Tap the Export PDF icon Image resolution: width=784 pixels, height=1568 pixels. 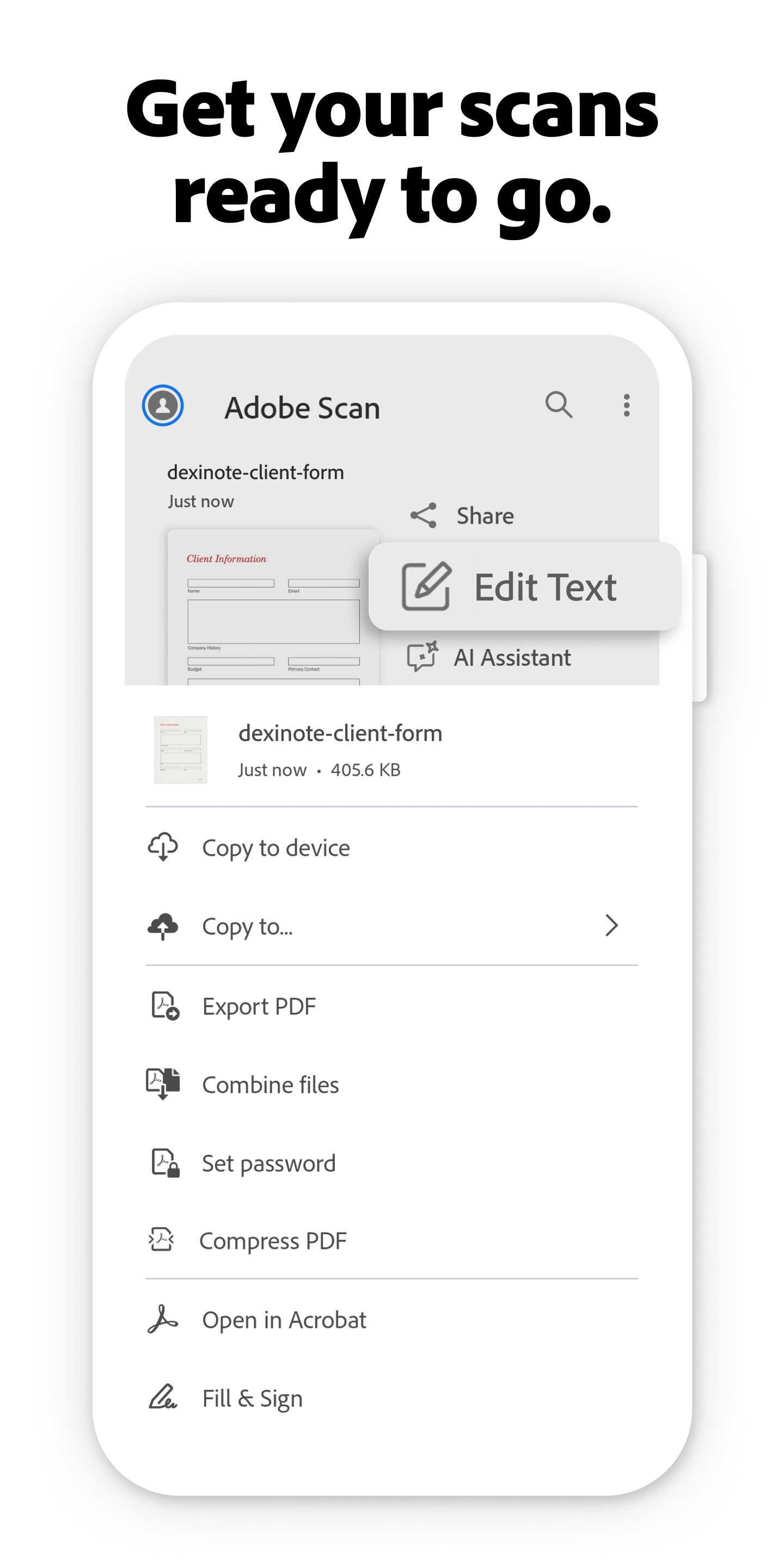coord(164,1006)
